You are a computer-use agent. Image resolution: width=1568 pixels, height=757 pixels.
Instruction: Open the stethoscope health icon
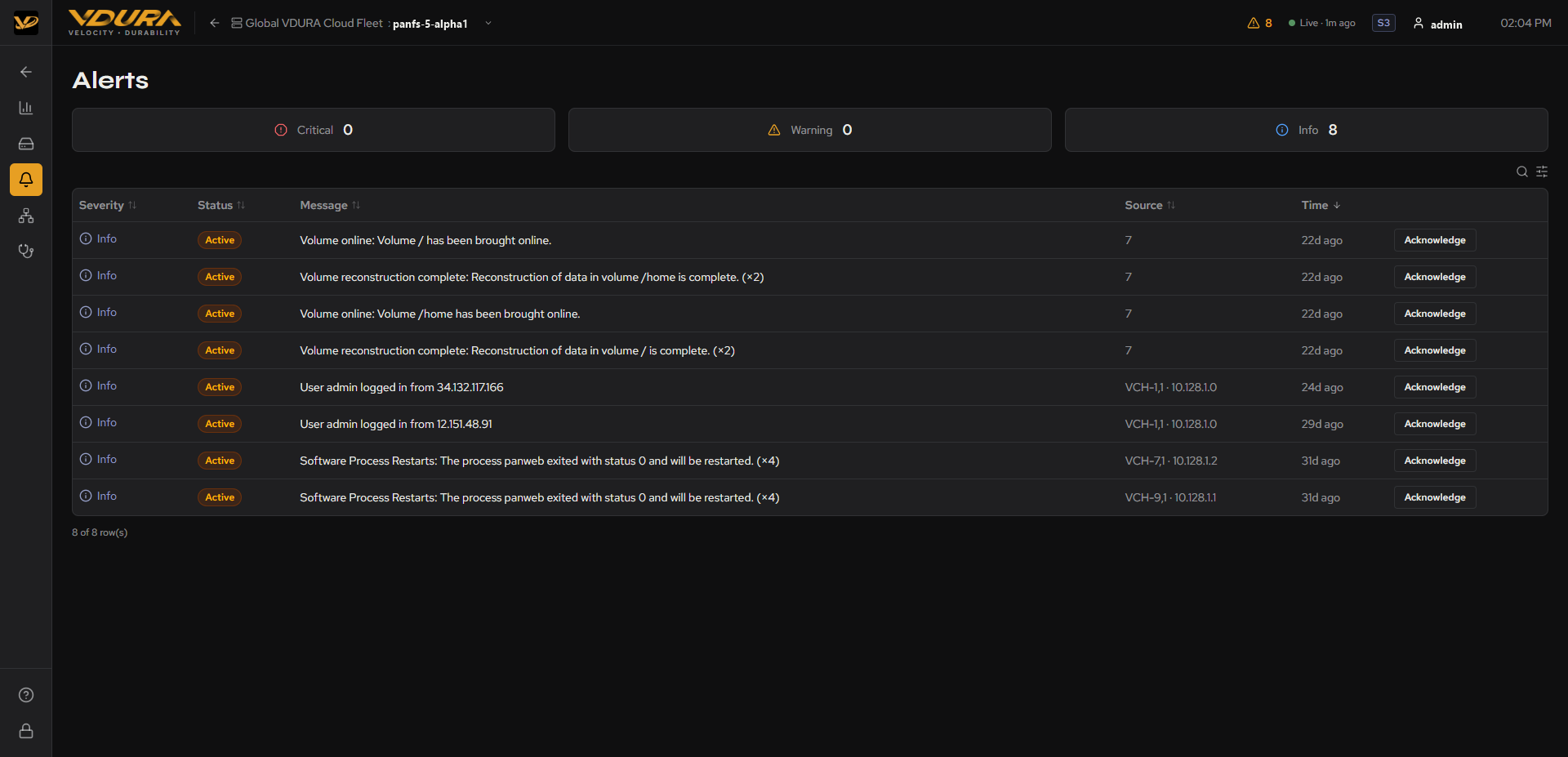[26, 252]
